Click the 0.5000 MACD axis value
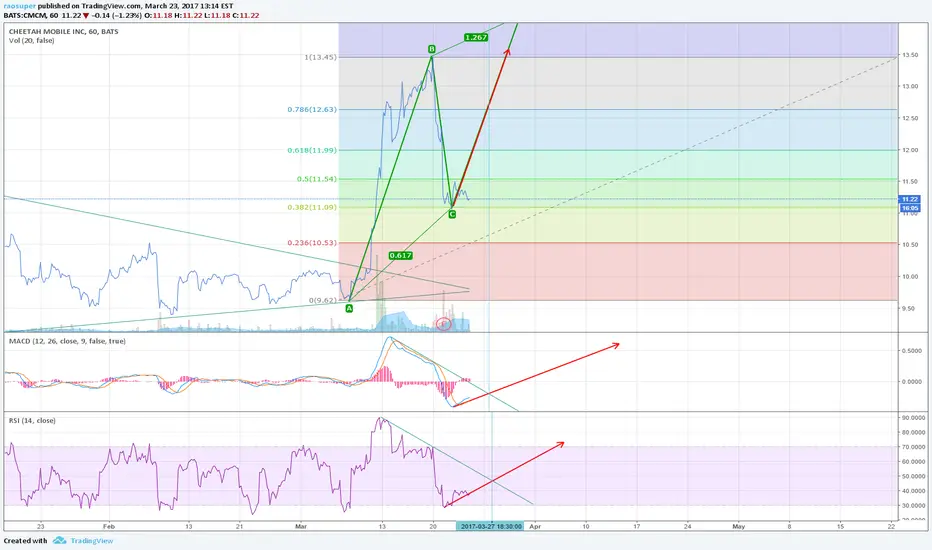 [x=912, y=351]
